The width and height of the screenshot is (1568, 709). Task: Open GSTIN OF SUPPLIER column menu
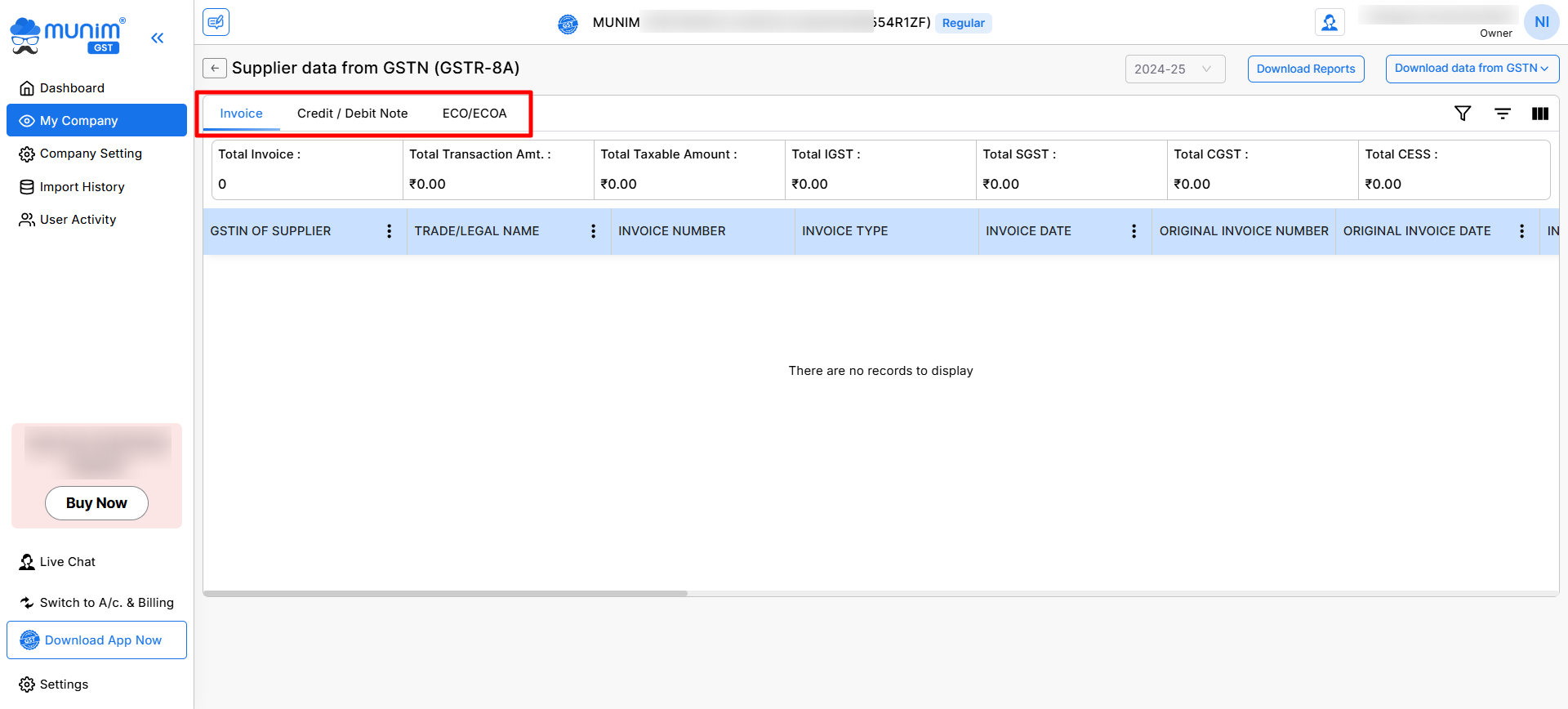(x=389, y=231)
